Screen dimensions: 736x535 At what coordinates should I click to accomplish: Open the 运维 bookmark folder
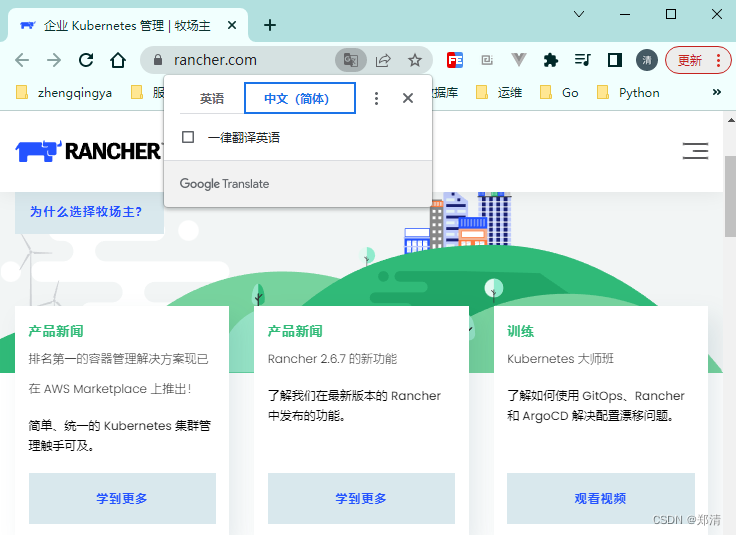coord(499,92)
